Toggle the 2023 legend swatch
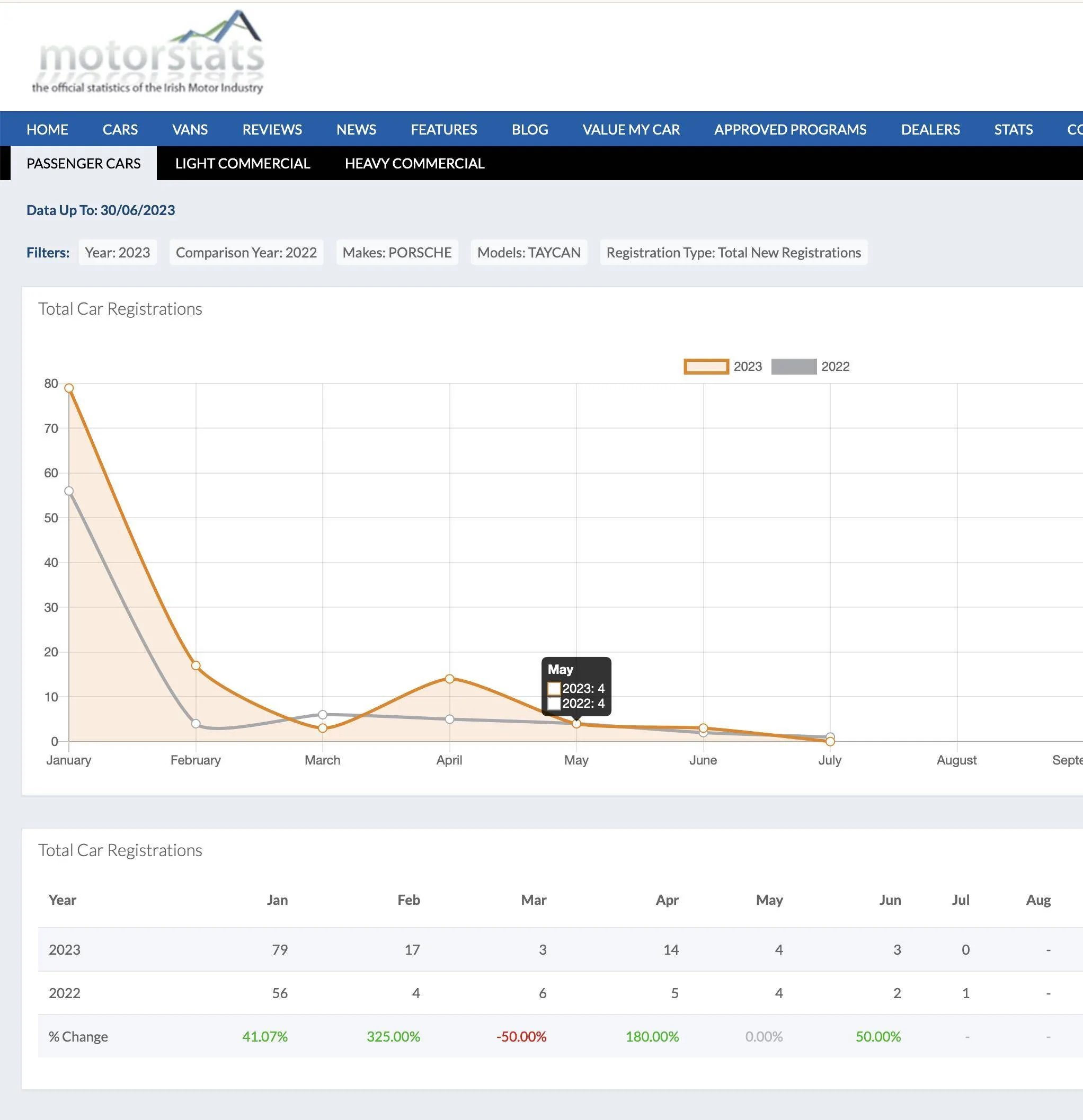Image resolution: width=1083 pixels, height=1120 pixels. 706,366
